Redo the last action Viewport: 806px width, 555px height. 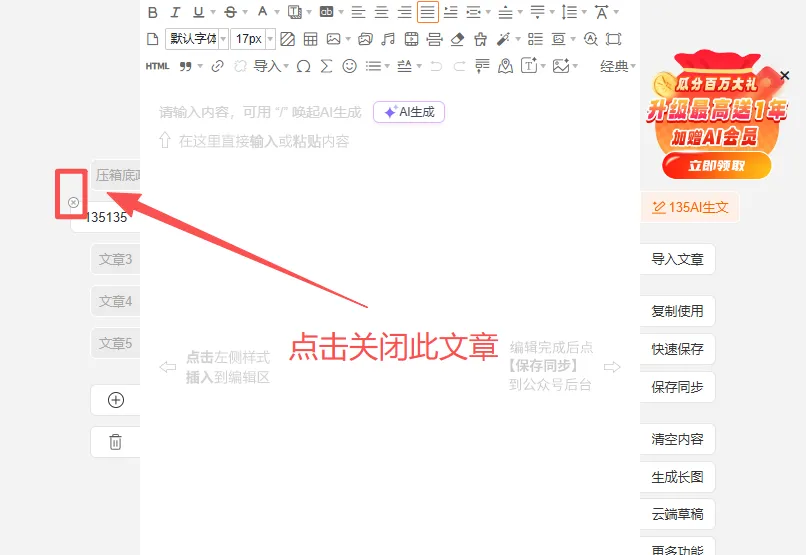pyautogui.click(x=460, y=66)
